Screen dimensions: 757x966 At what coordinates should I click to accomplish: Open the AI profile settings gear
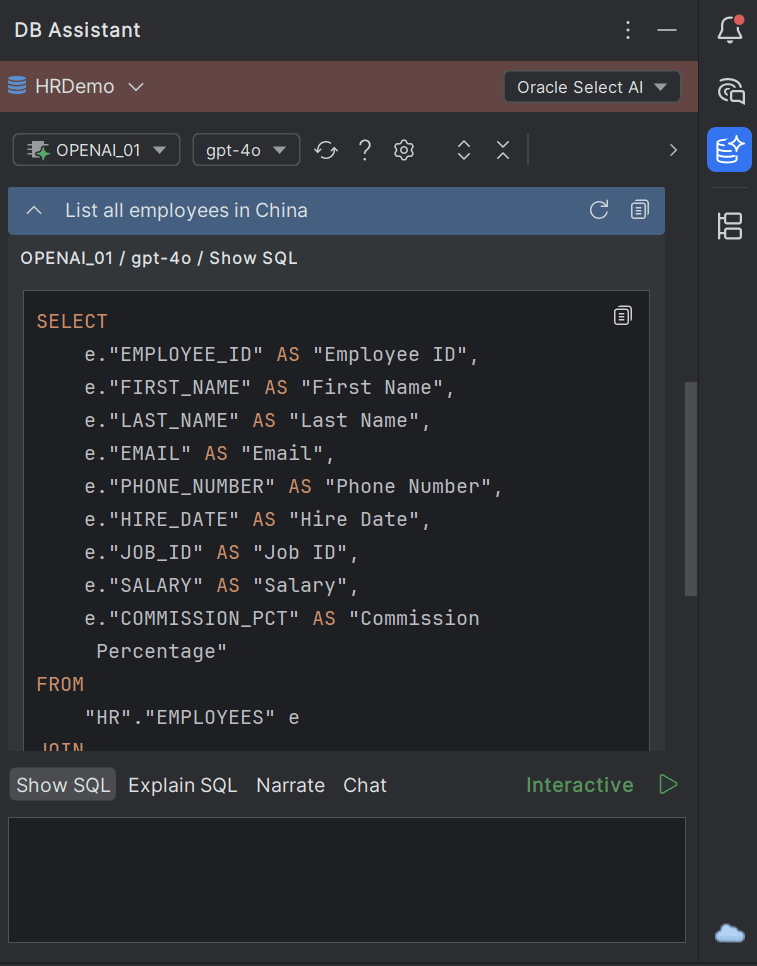pyautogui.click(x=403, y=149)
